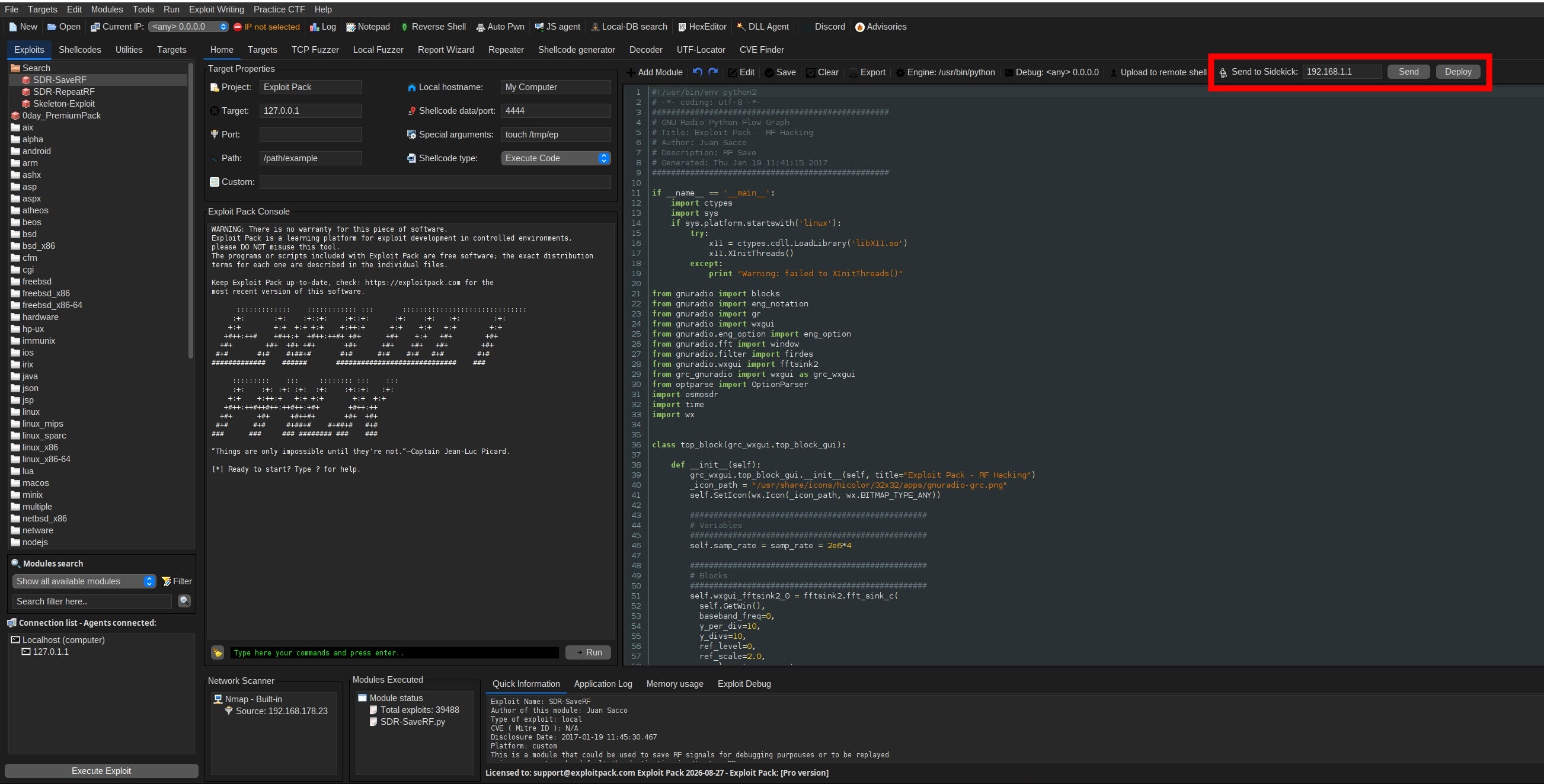Screen dimensions: 1544x784
Task: Open the Shellcode type dropdown
Action: 555,158
